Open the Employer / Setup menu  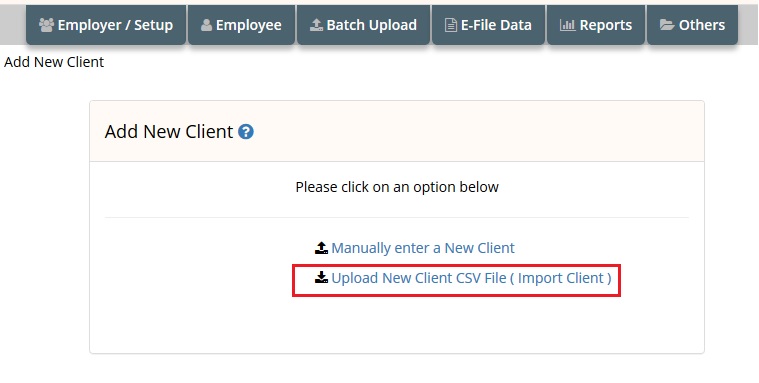tap(106, 25)
